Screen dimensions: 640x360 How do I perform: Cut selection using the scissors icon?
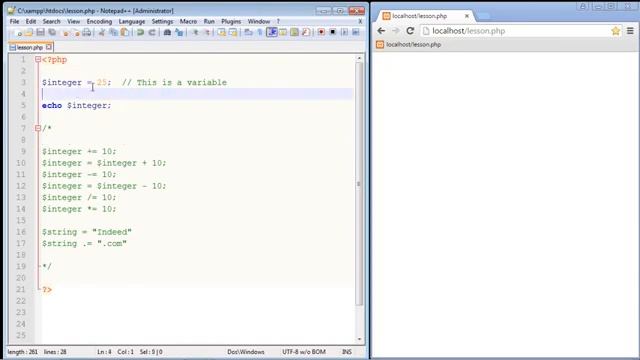[102, 32]
